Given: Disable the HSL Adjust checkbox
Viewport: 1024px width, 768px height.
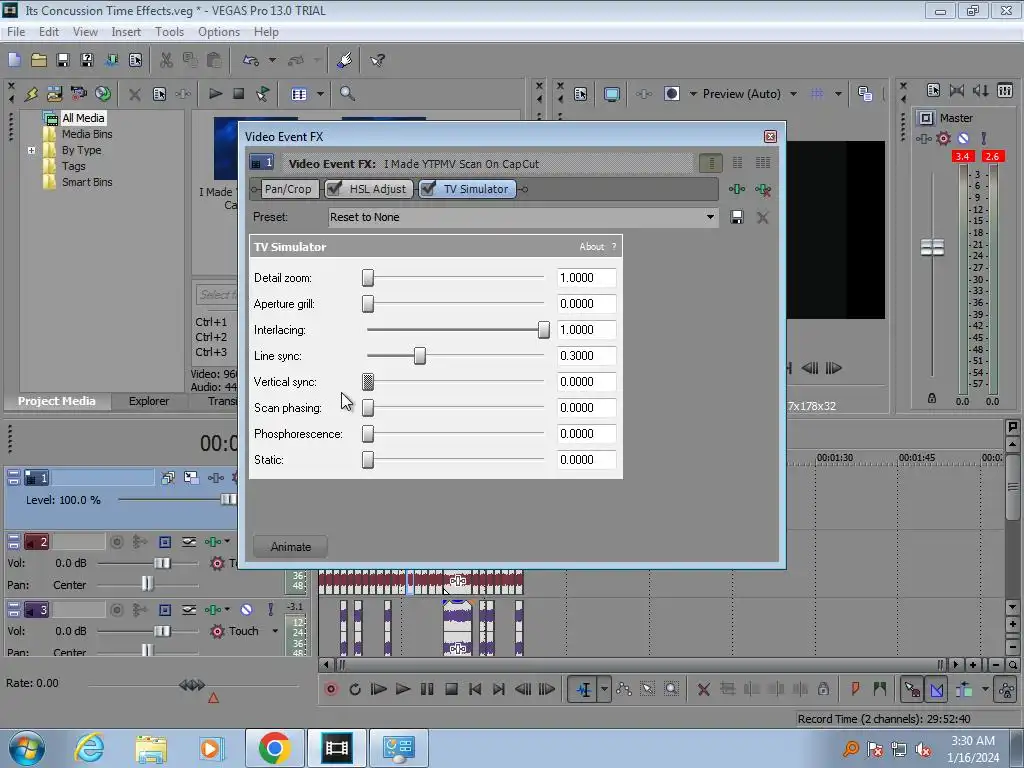Looking at the screenshot, I should pyautogui.click(x=334, y=189).
